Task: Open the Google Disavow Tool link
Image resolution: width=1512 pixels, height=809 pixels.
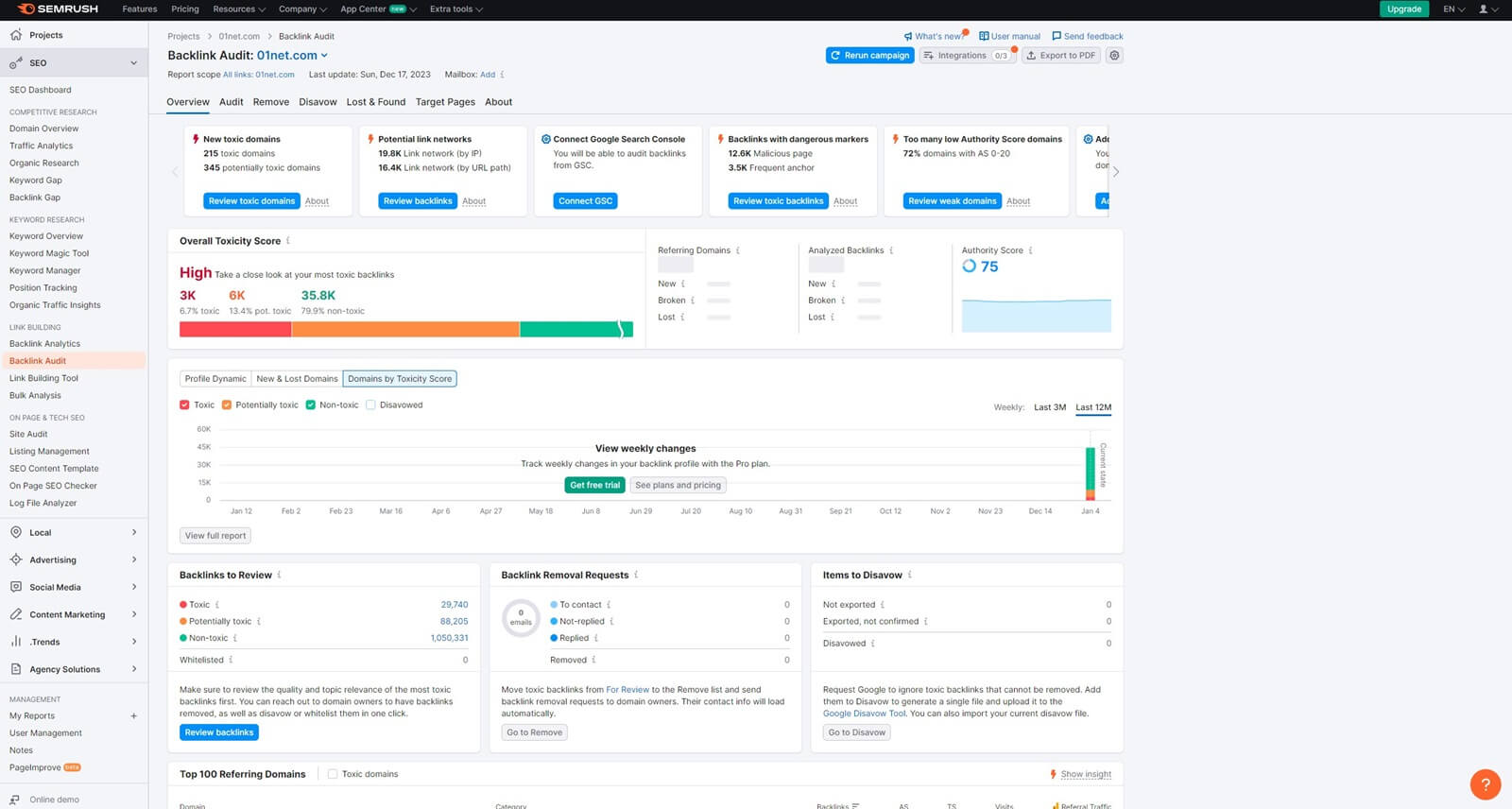Action: click(x=864, y=714)
